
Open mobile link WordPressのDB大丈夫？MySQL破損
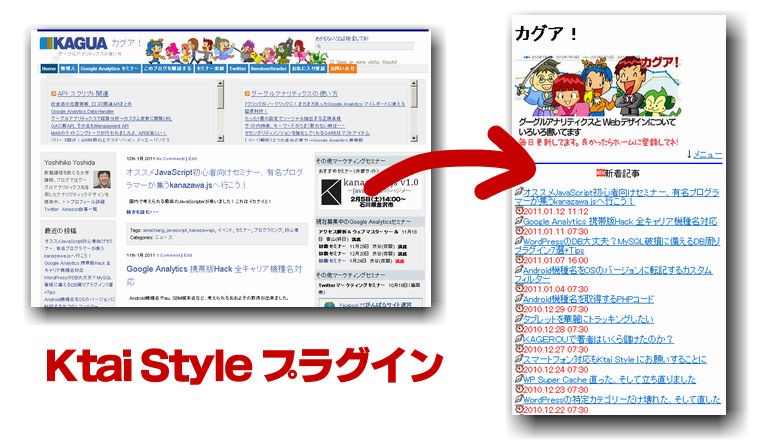(x=617, y=246)
